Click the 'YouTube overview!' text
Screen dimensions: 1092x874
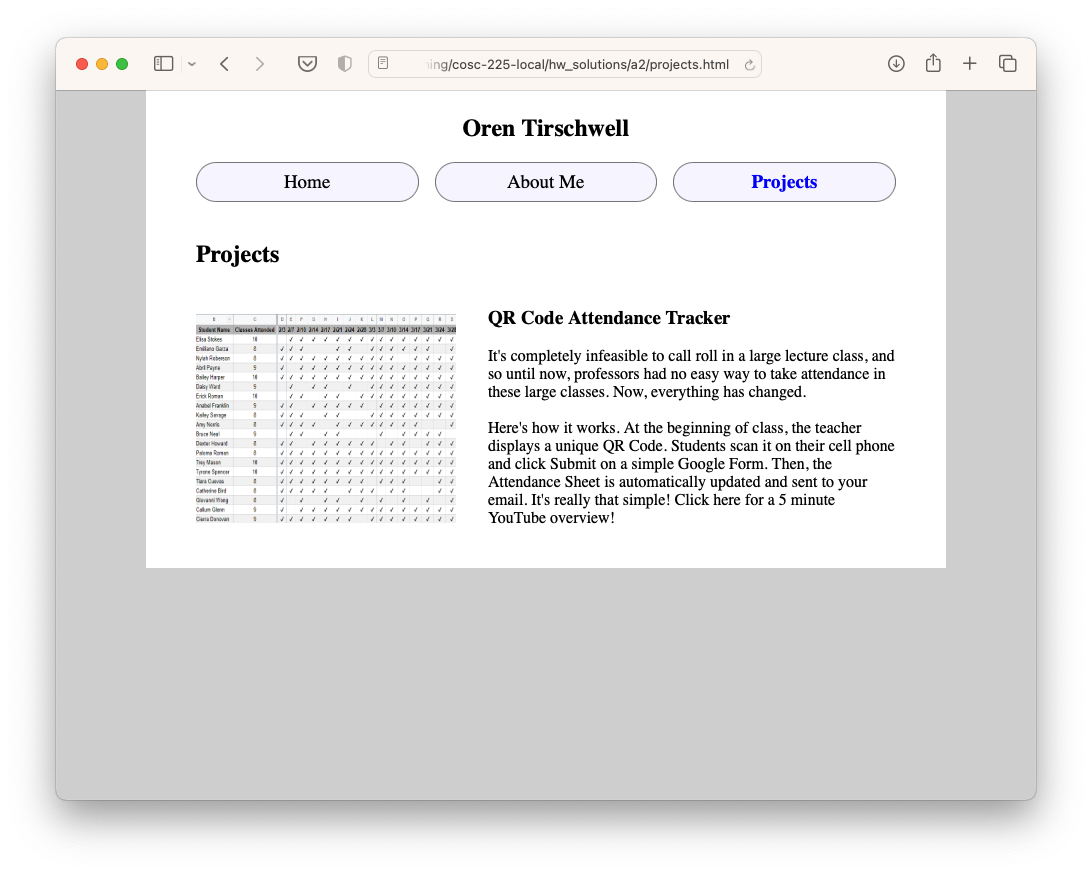[551, 518]
